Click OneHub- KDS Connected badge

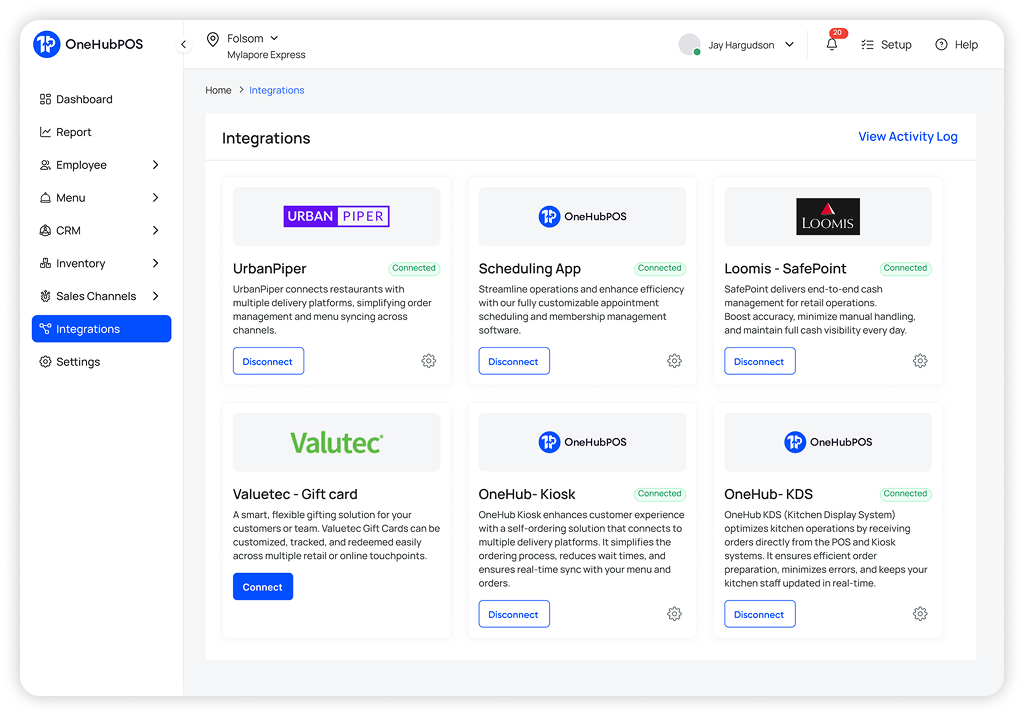[905, 494]
